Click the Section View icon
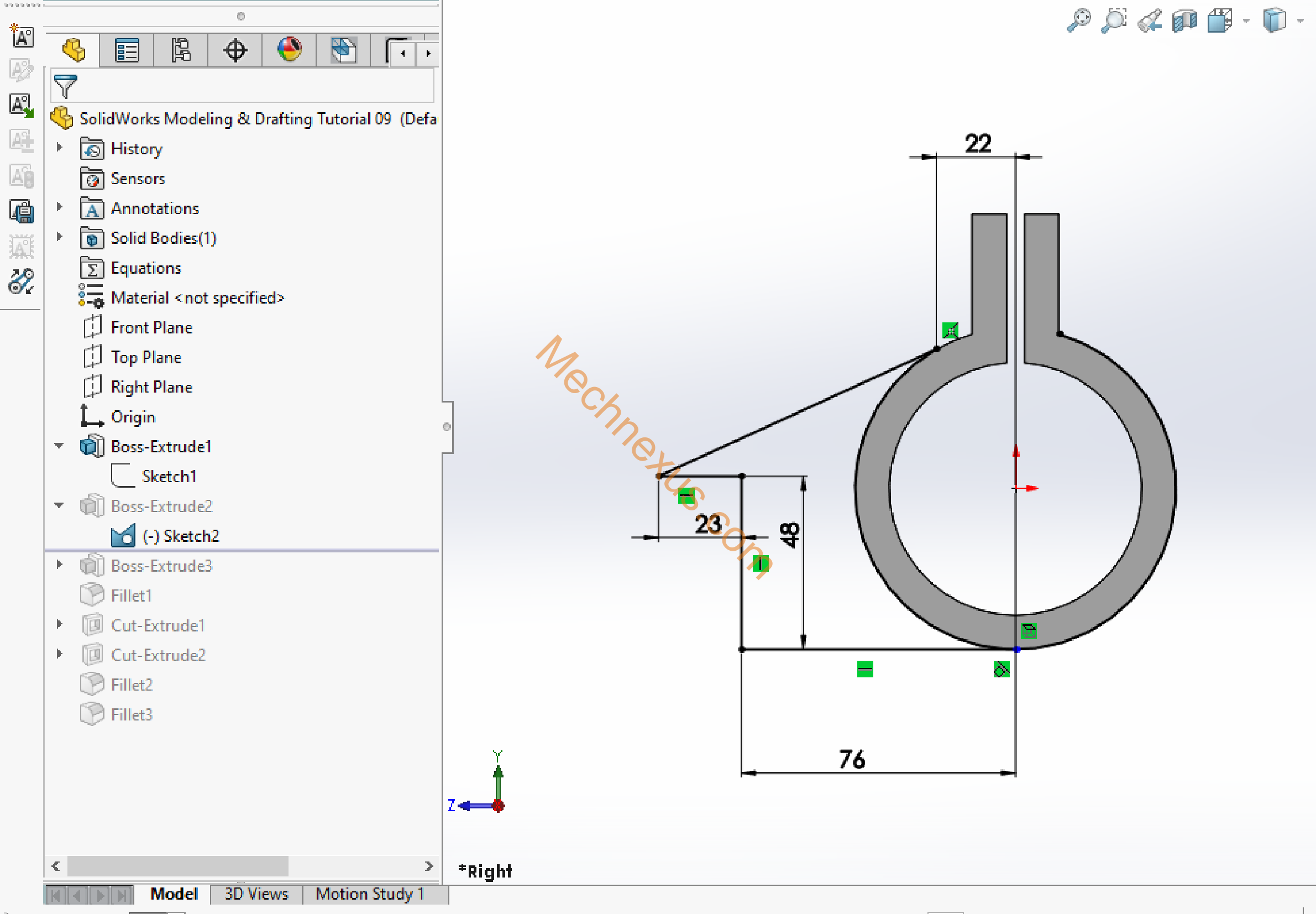This screenshot has width=1316, height=914. click(1184, 20)
